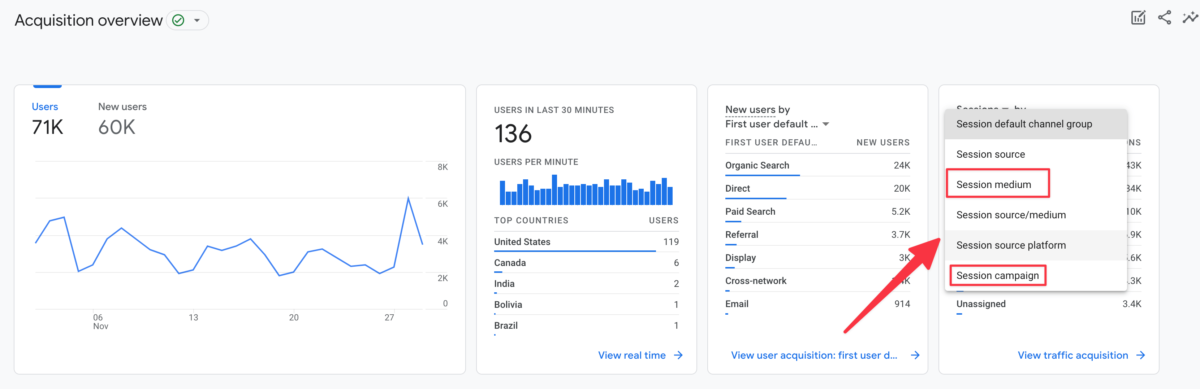Viewport: 1200px width, 389px height.
Task: Click the Referral channel row
Action: pos(817,236)
